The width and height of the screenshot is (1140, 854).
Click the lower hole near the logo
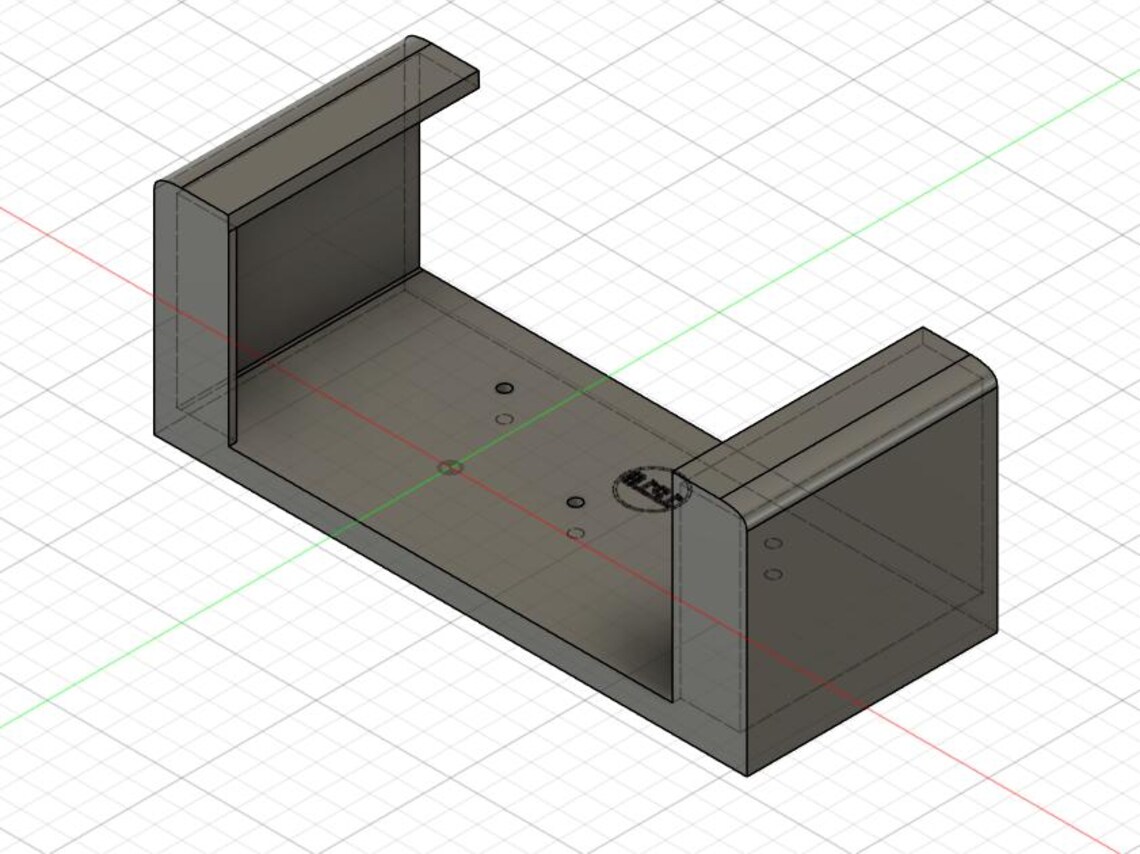pos(575,532)
